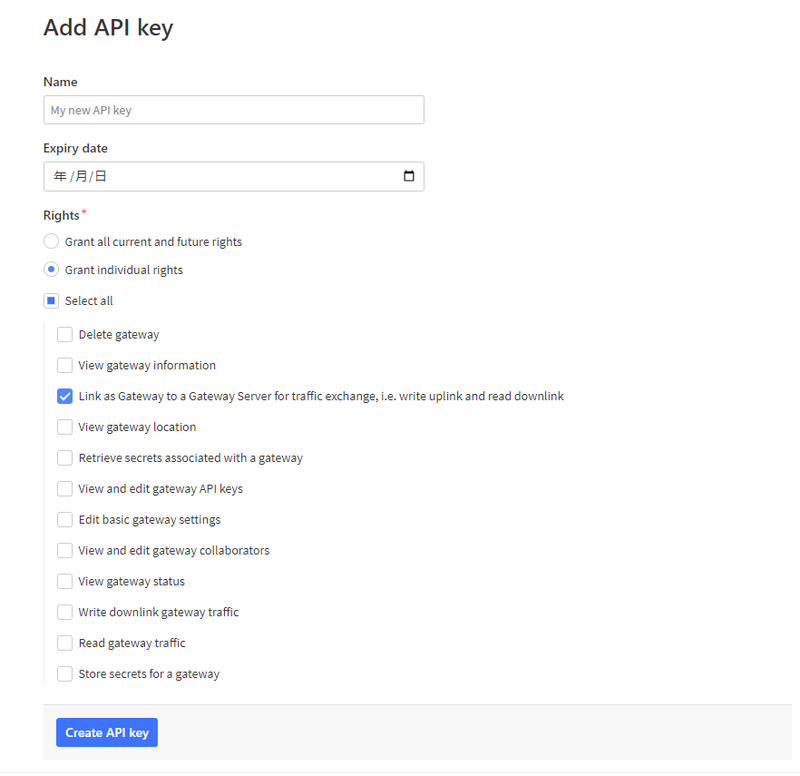800x776 pixels.
Task: Enable View gateway location checkbox
Action: (x=65, y=427)
